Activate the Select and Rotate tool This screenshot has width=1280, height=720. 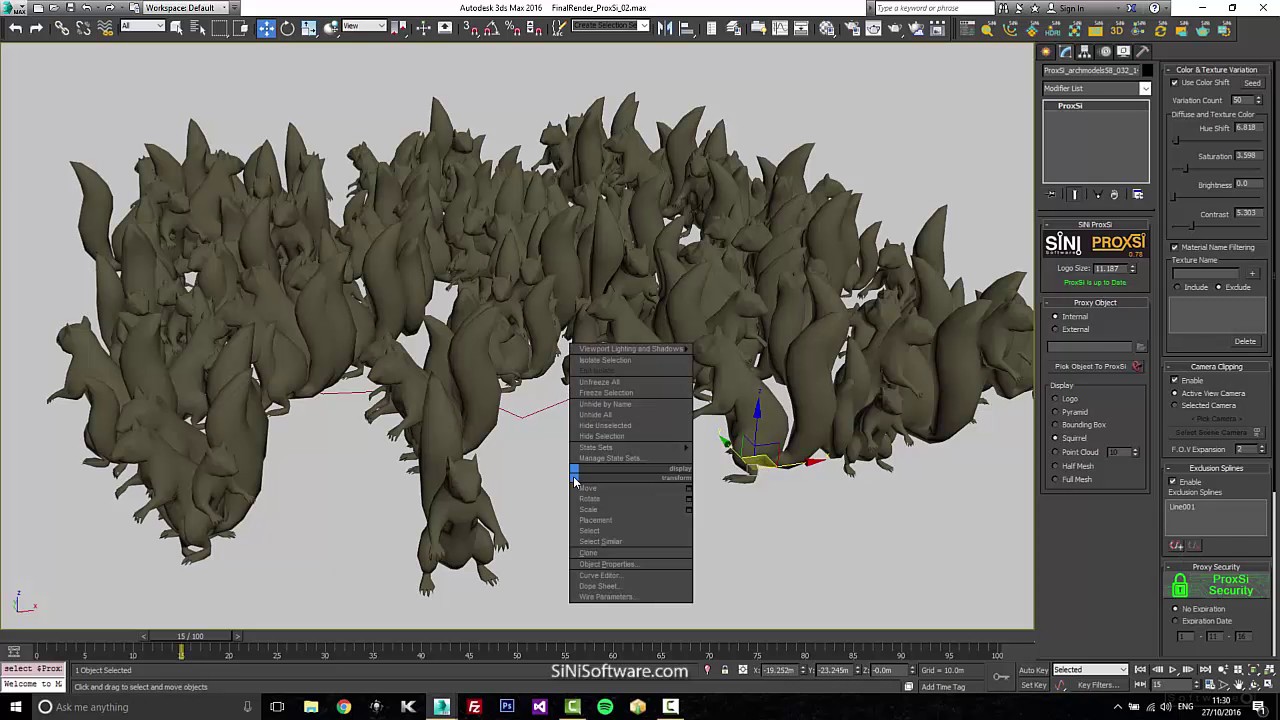pos(287,28)
